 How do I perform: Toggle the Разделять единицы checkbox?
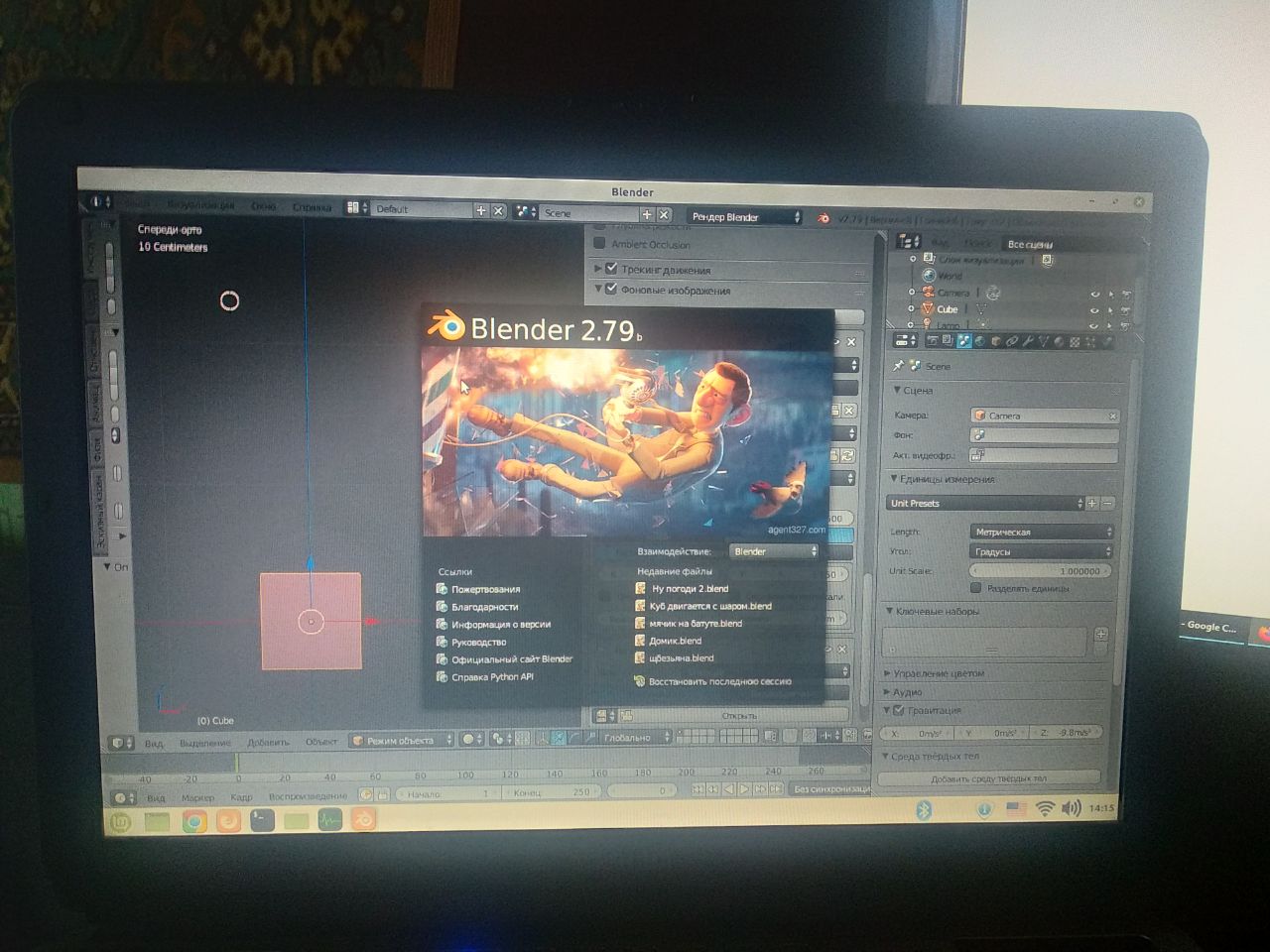click(975, 588)
